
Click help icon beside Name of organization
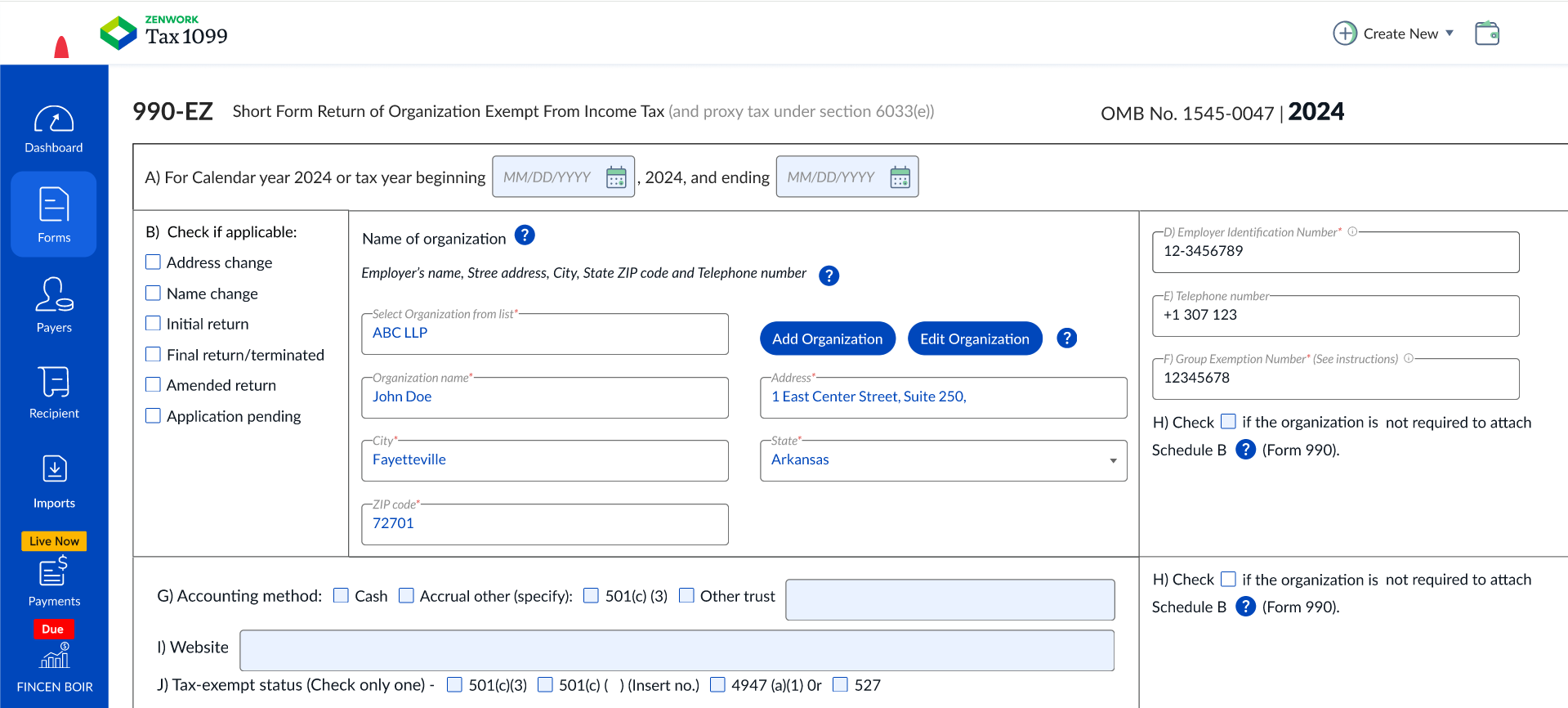pyautogui.click(x=525, y=235)
